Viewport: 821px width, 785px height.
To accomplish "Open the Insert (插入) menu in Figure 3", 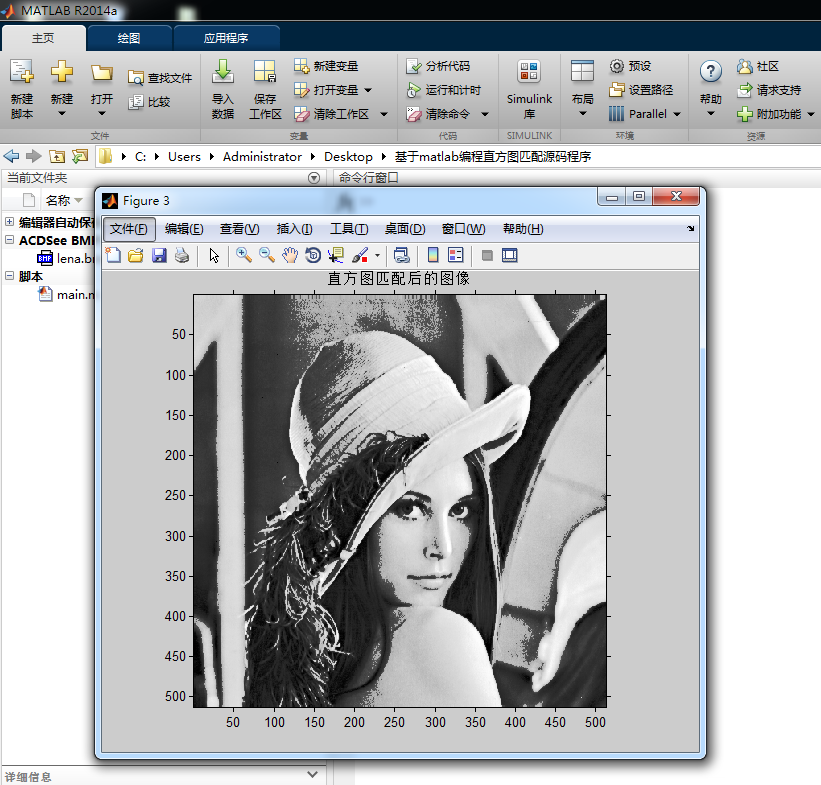I will point(294,229).
